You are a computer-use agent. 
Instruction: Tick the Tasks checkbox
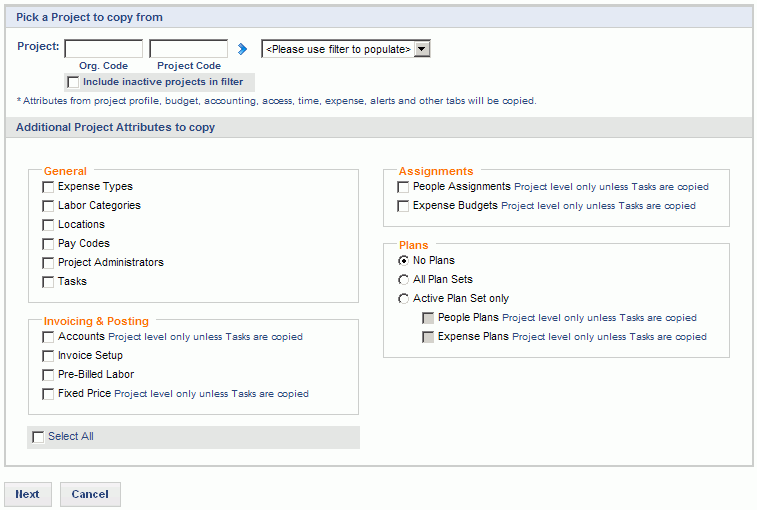click(x=48, y=282)
